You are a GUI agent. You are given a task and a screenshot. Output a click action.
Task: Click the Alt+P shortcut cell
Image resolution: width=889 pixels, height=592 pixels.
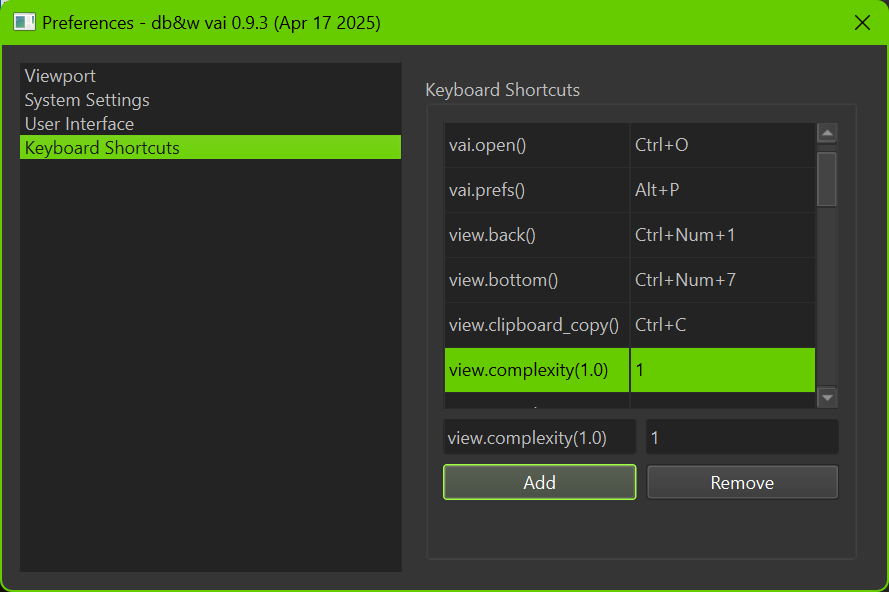tap(723, 190)
